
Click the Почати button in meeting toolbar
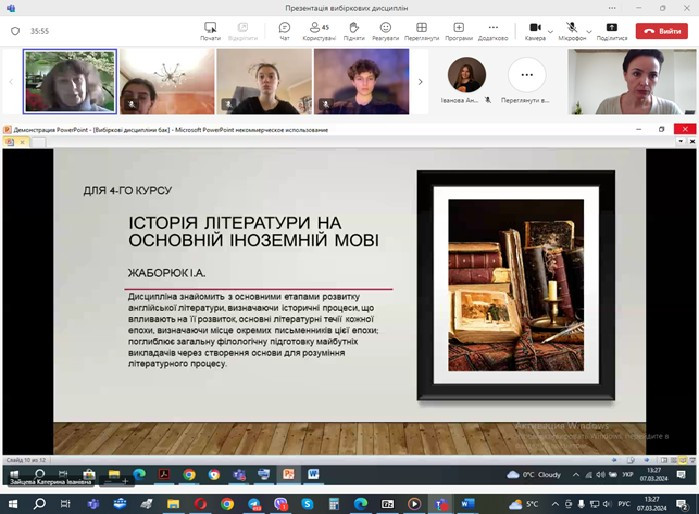210,30
